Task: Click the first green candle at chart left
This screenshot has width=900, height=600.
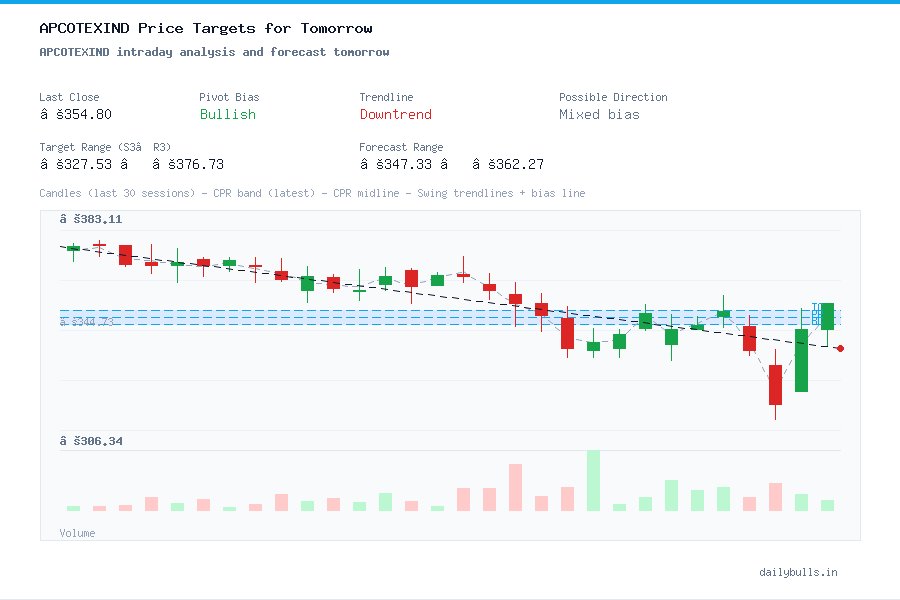Action: click(x=71, y=250)
